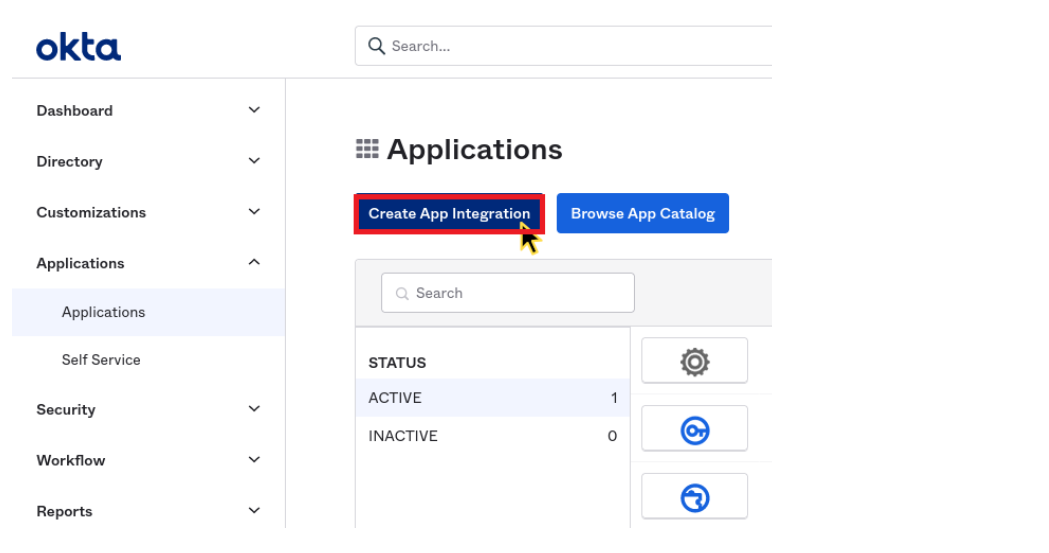Open Workflow in the sidebar

coord(71,460)
